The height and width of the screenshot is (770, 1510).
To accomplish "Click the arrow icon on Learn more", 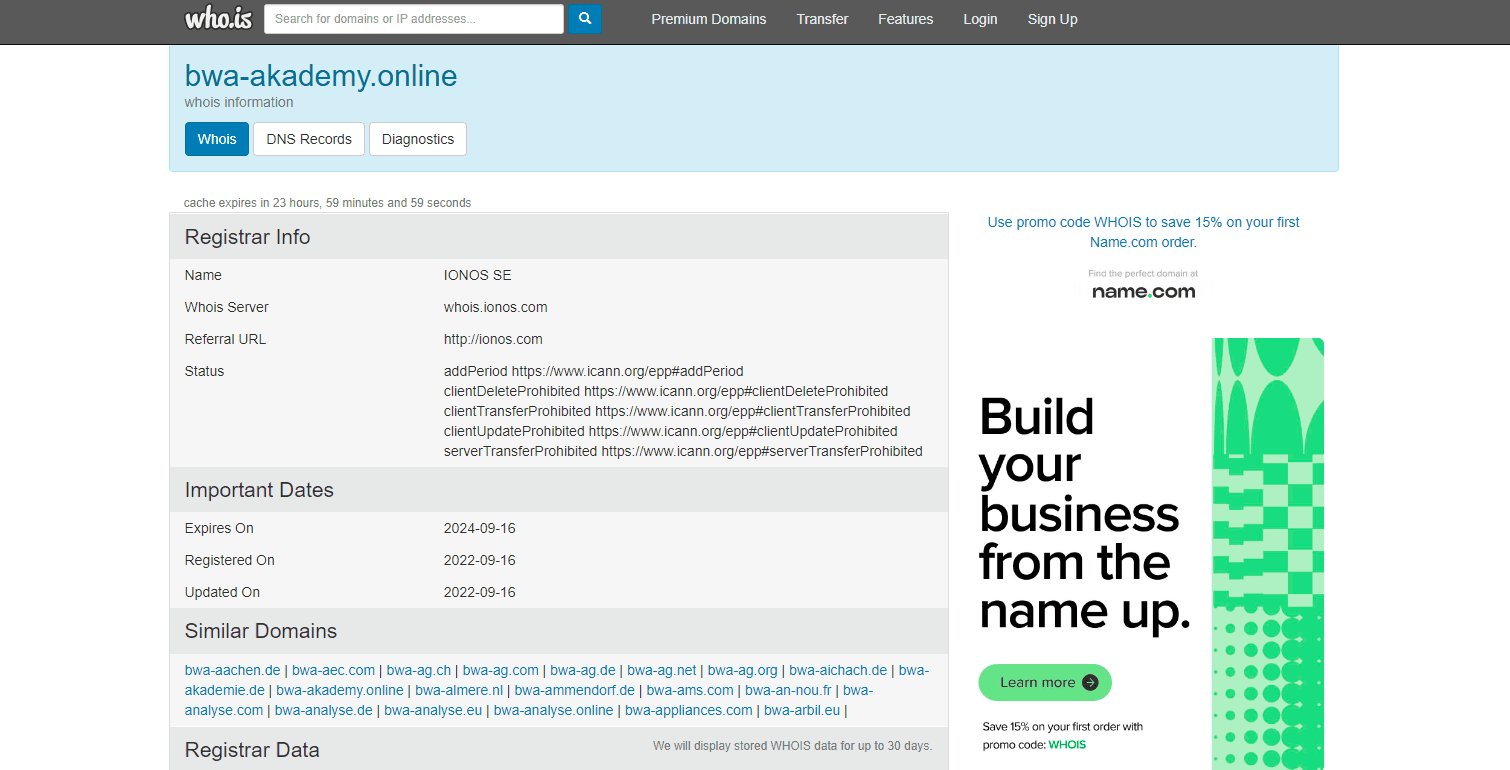I will tap(1090, 683).
